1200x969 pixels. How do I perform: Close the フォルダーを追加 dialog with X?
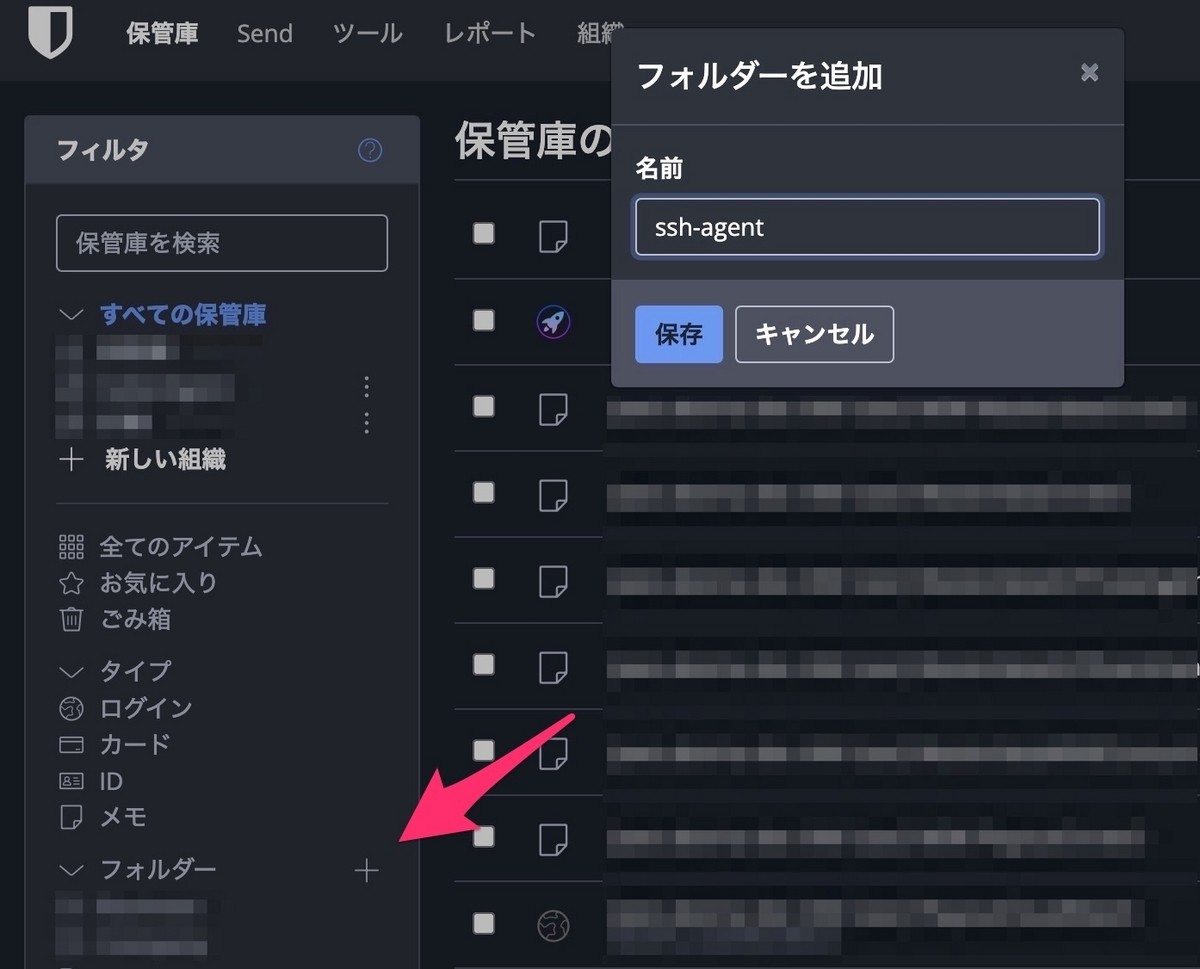(1090, 73)
